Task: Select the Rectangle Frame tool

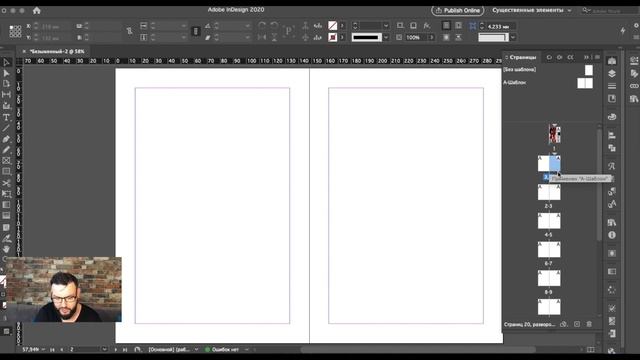Action: (6, 161)
